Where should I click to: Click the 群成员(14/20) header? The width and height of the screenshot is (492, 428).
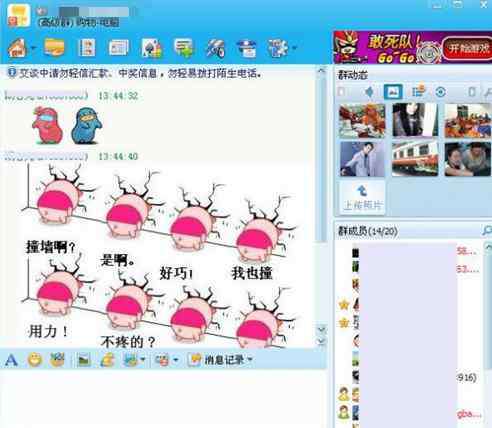point(368,231)
